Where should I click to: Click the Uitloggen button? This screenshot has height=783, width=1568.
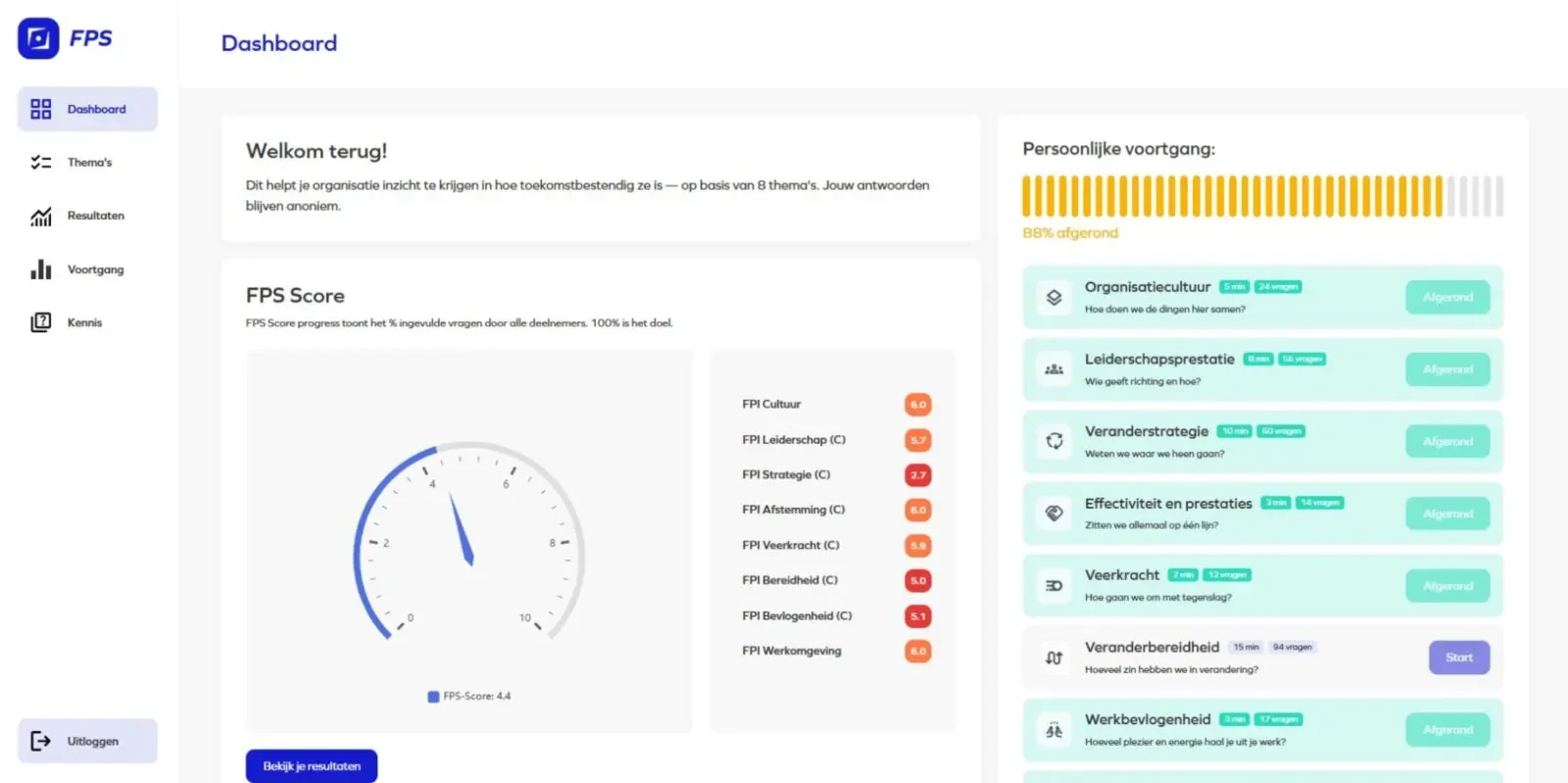(x=87, y=741)
